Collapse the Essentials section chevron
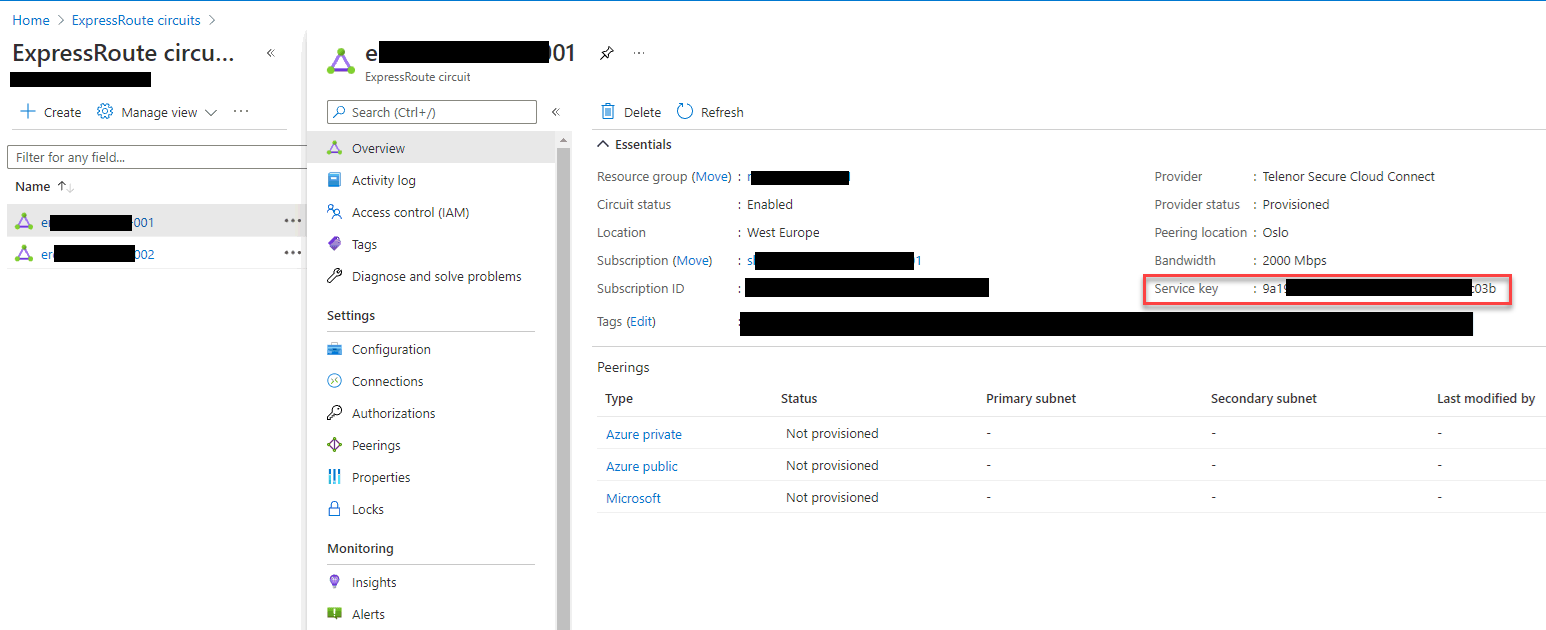Viewport: 1546px width, 630px height. (602, 144)
